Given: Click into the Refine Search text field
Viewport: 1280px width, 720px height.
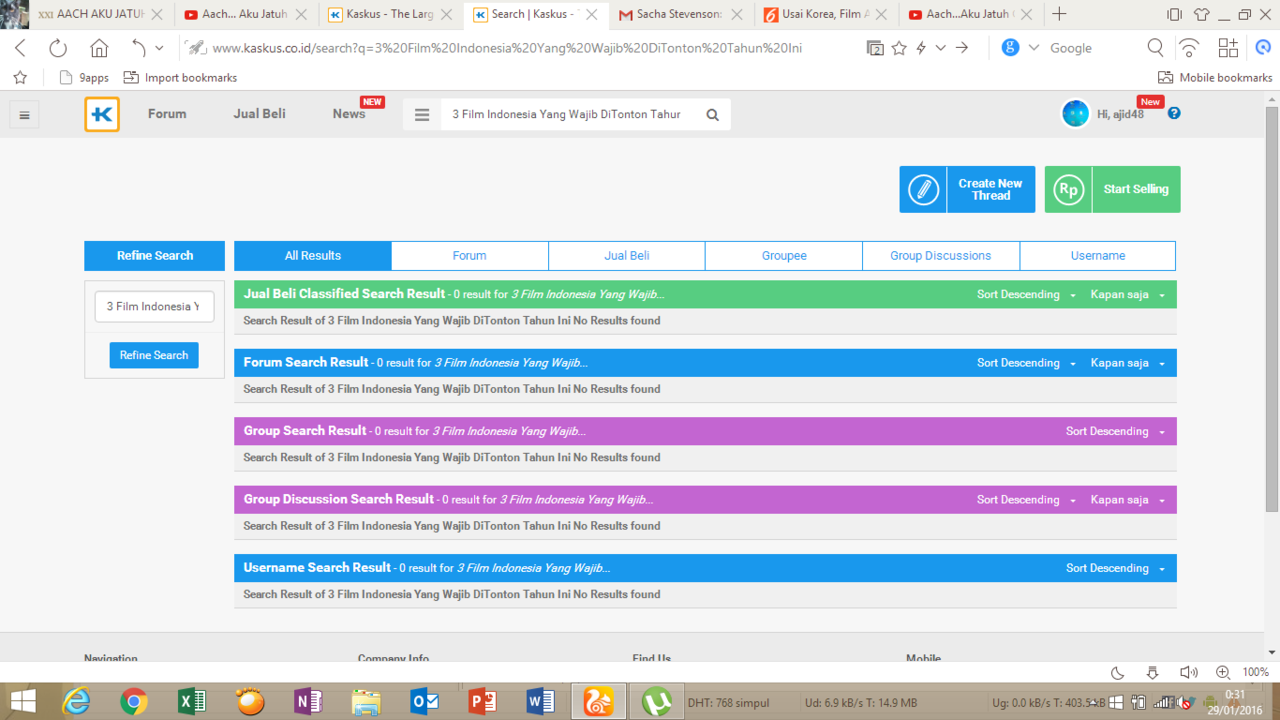Looking at the screenshot, I should click(x=154, y=307).
